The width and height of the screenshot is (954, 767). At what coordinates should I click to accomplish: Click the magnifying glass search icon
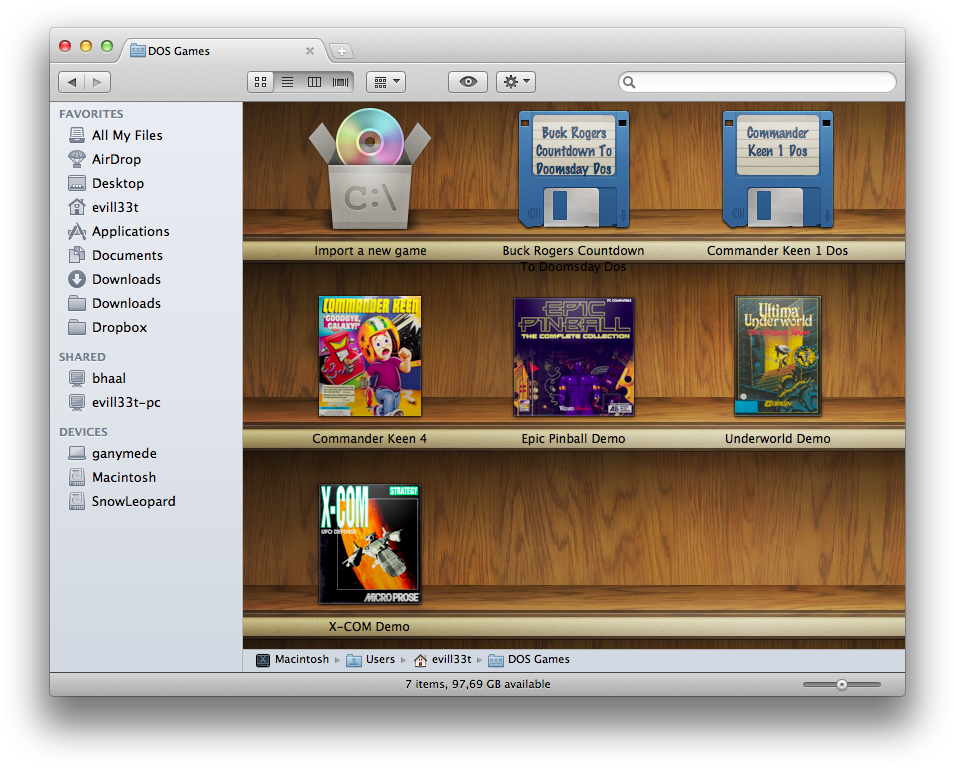pos(629,82)
